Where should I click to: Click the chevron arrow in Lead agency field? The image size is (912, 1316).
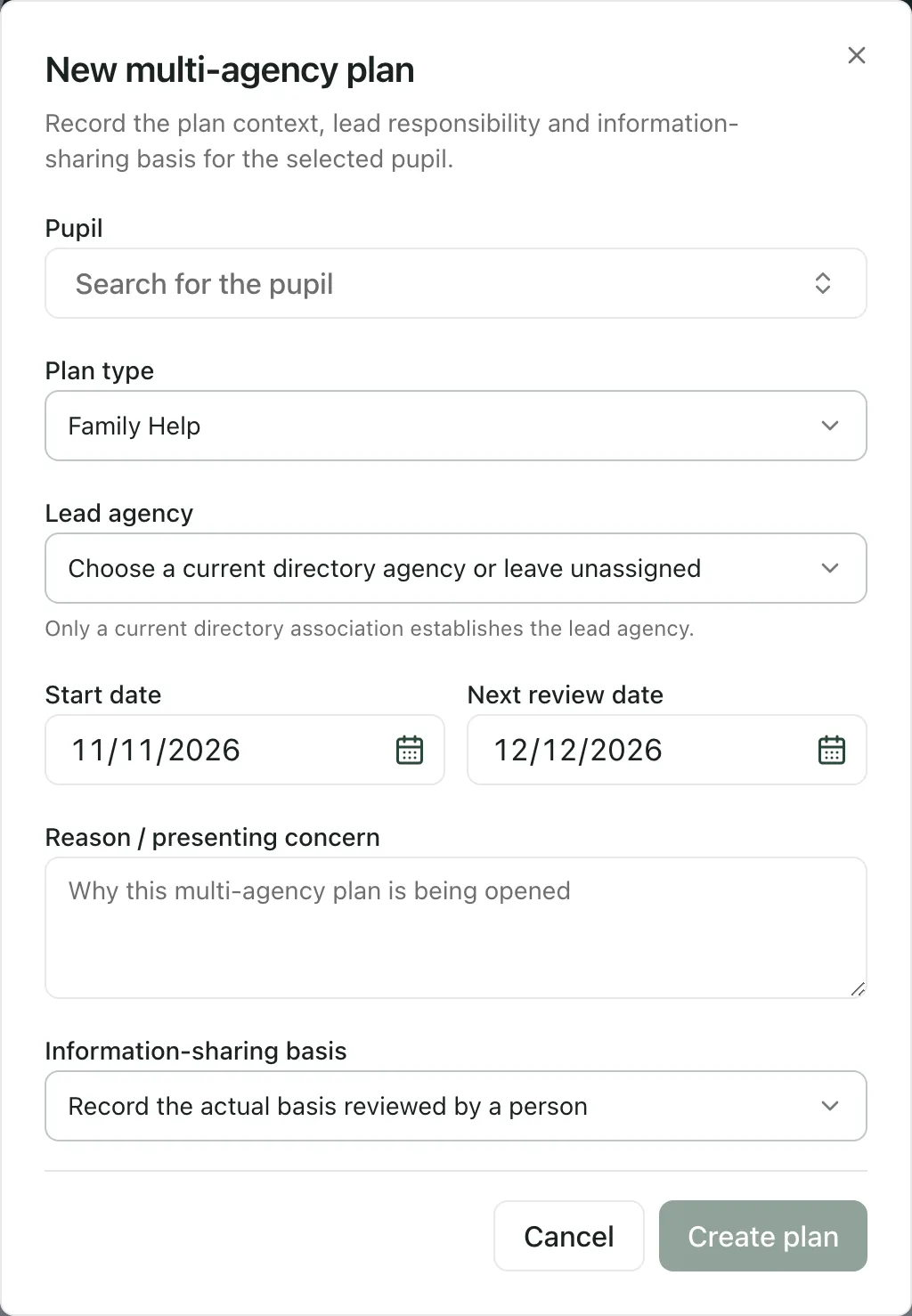pos(830,568)
